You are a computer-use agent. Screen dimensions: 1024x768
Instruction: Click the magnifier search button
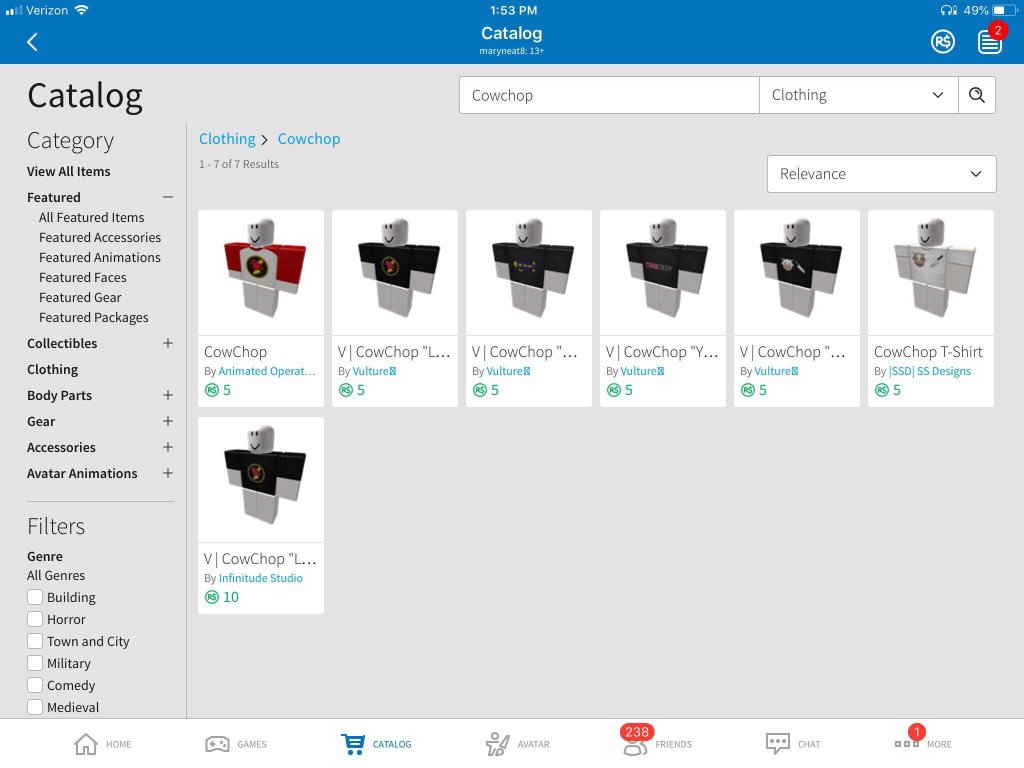(x=976, y=95)
